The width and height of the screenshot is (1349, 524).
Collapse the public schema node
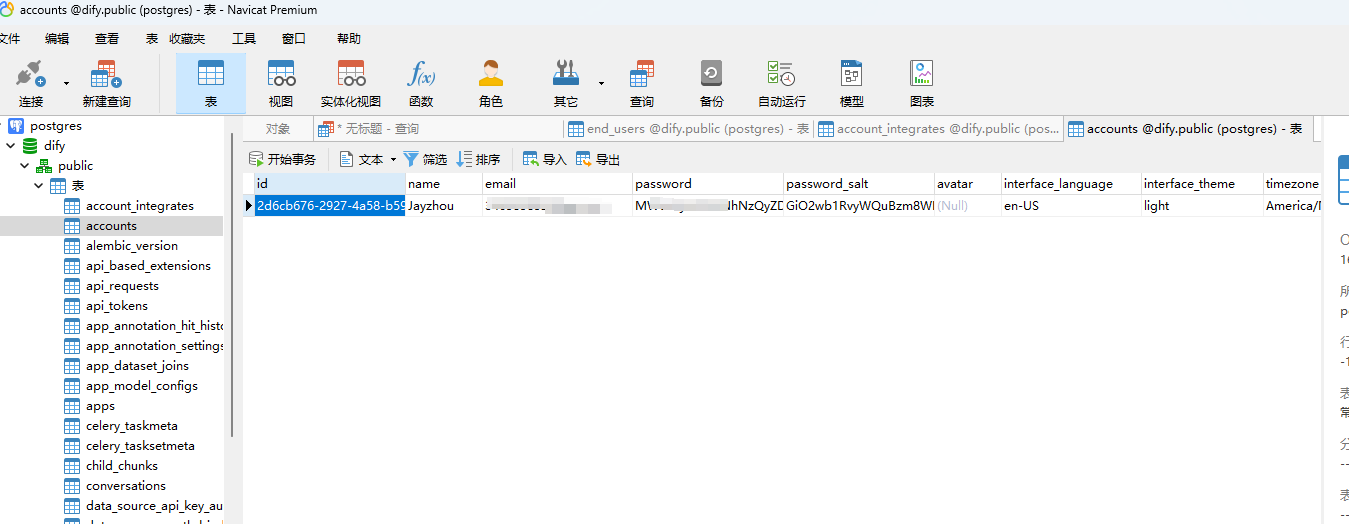click(x=25, y=166)
